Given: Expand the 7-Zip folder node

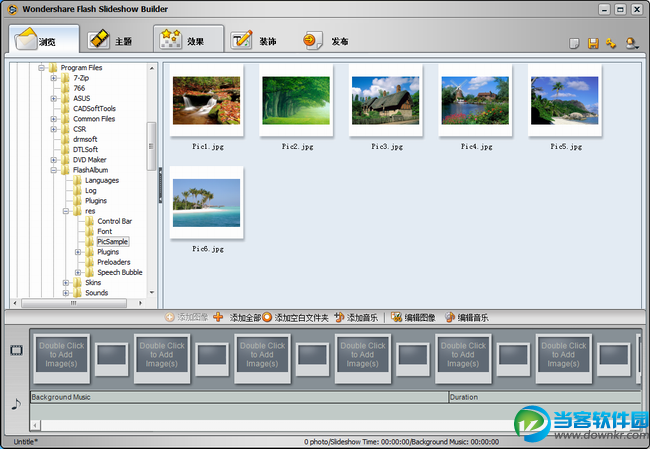Looking at the screenshot, I should pos(54,78).
